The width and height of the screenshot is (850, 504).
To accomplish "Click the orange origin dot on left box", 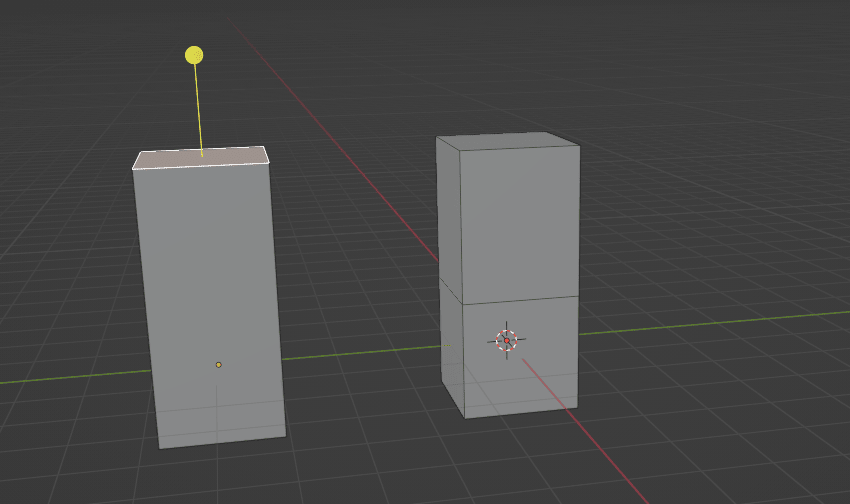I will (218, 365).
